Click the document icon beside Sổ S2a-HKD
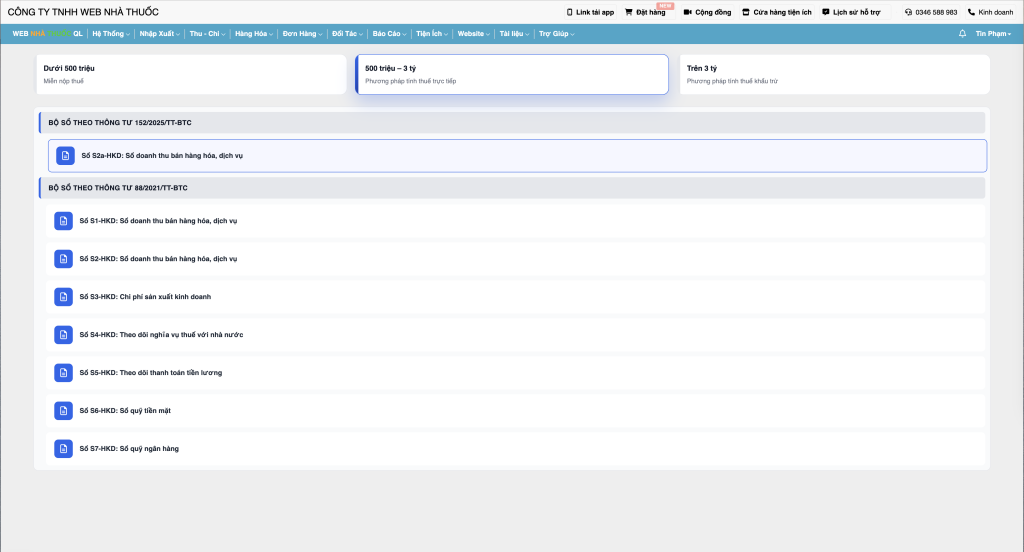 point(65,156)
